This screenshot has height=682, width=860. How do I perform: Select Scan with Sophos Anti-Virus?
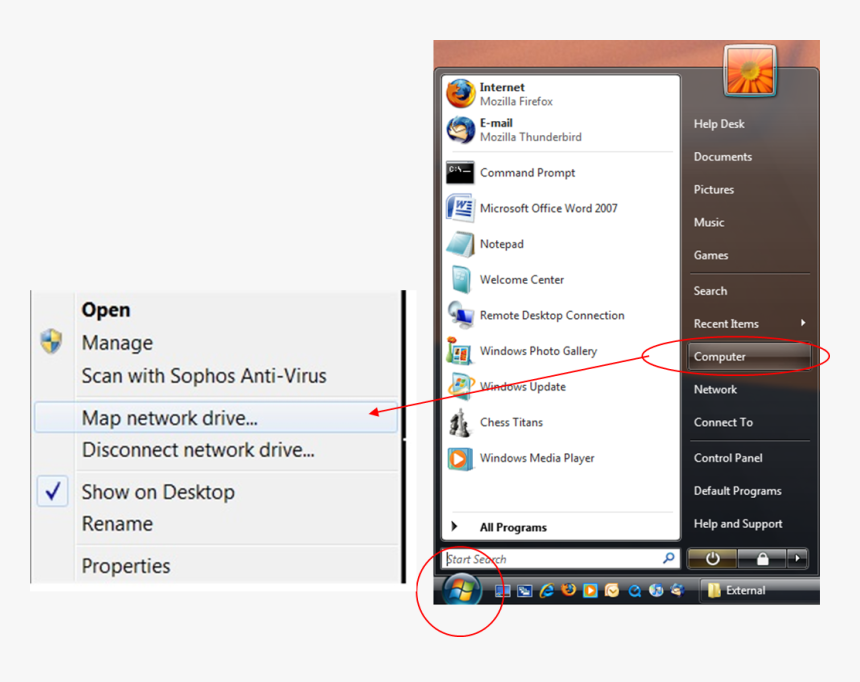click(x=204, y=376)
